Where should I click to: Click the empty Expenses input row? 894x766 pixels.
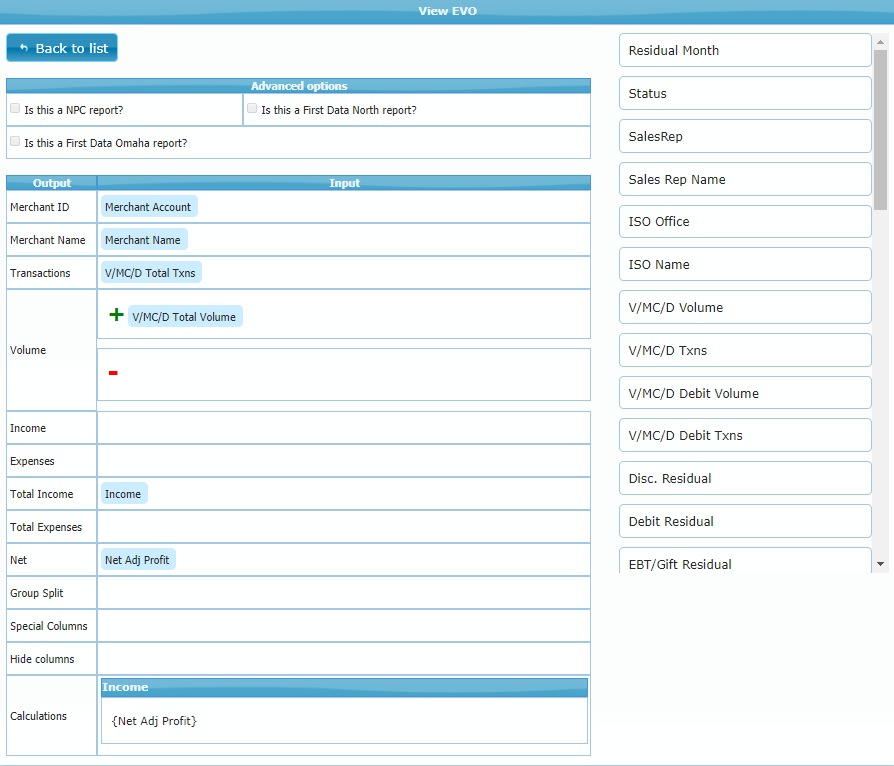[343, 461]
